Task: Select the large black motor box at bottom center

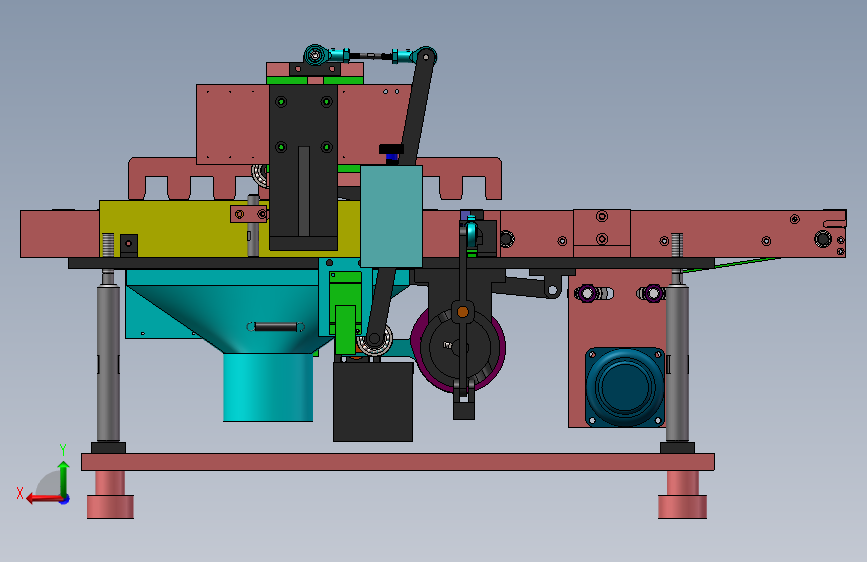Action: click(373, 402)
